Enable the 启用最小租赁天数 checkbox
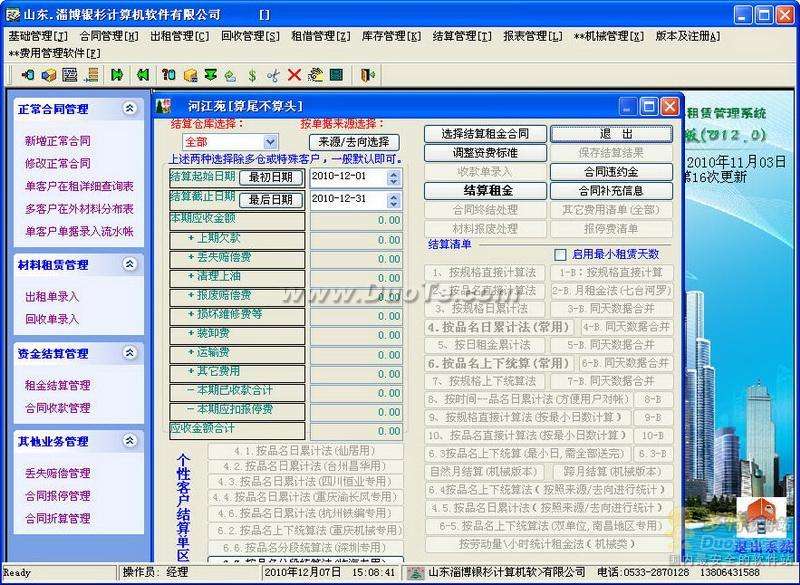800x585 pixels. coord(560,254)
